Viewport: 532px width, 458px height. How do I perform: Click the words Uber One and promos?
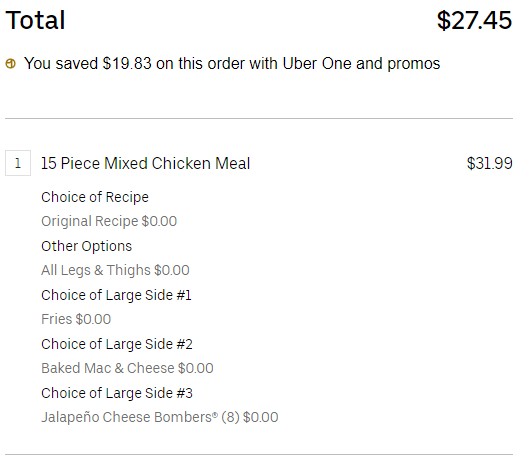[x=361, y=63]
